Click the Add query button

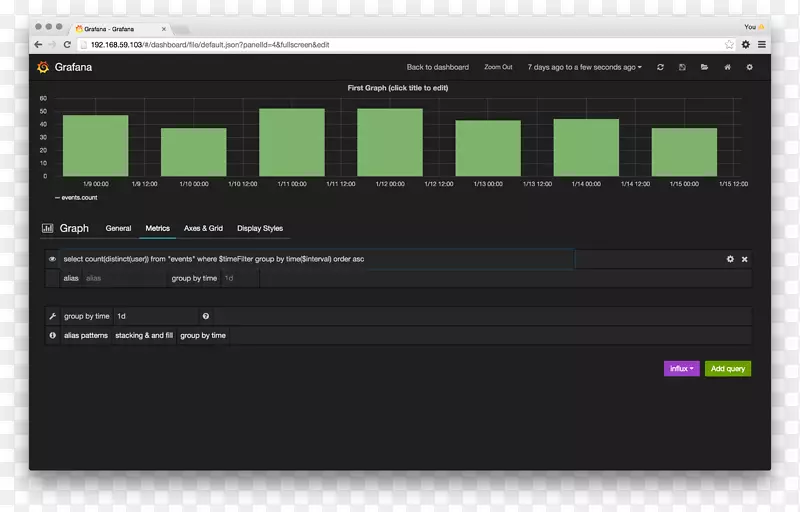[x=727, y=369]
